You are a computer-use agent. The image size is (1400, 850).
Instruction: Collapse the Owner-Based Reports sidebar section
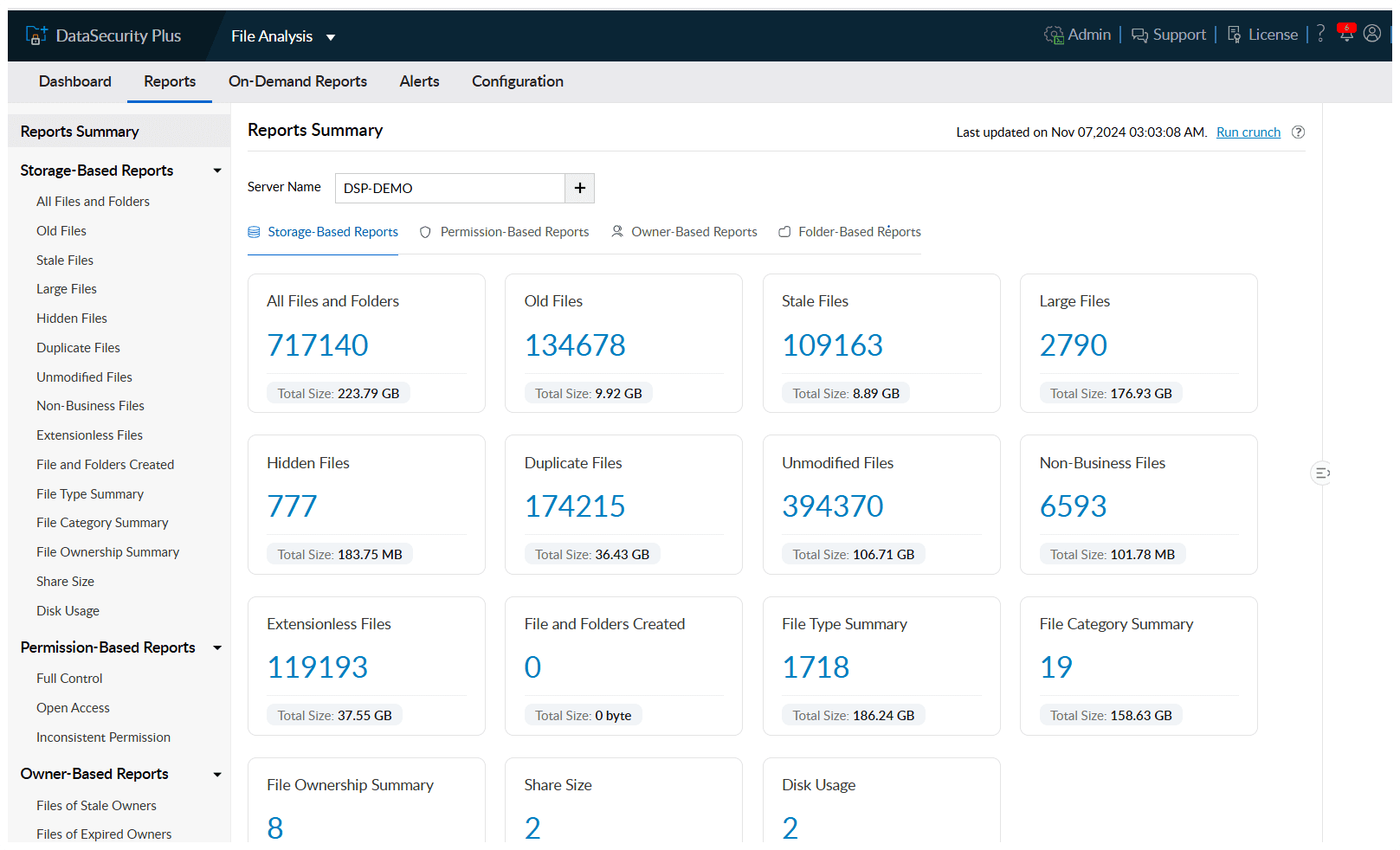[x=217, y=774]
